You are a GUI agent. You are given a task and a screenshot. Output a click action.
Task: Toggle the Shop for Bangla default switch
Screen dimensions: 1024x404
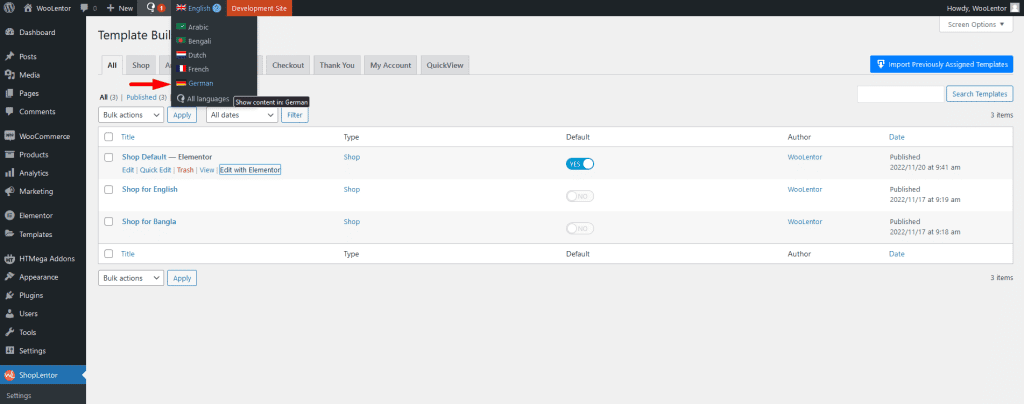click(x=580, y=228)
